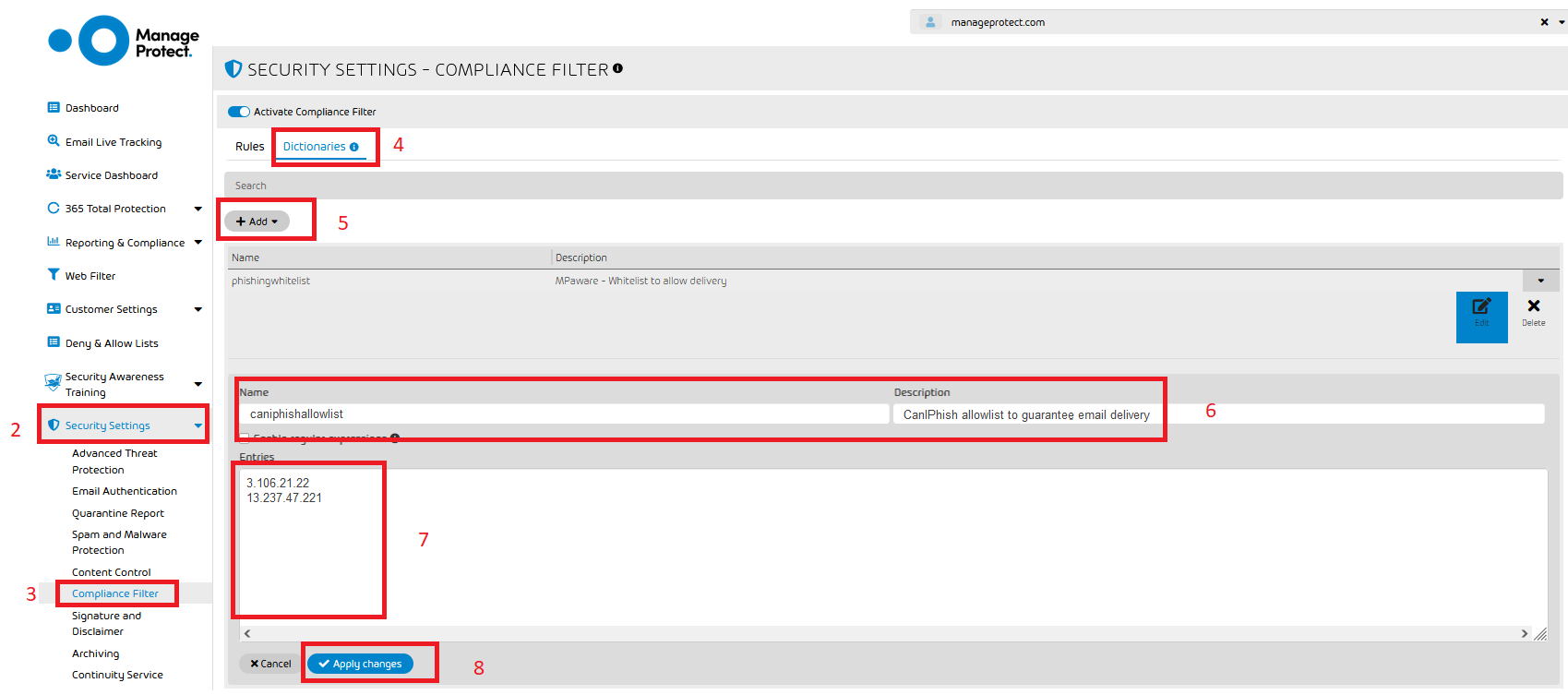Image resolution: width=1568 pixels, height=695 pixels.
Task: Edit the phishingwhitelist dictionary
Action: pyautogui.click(x=1482, y=318)
